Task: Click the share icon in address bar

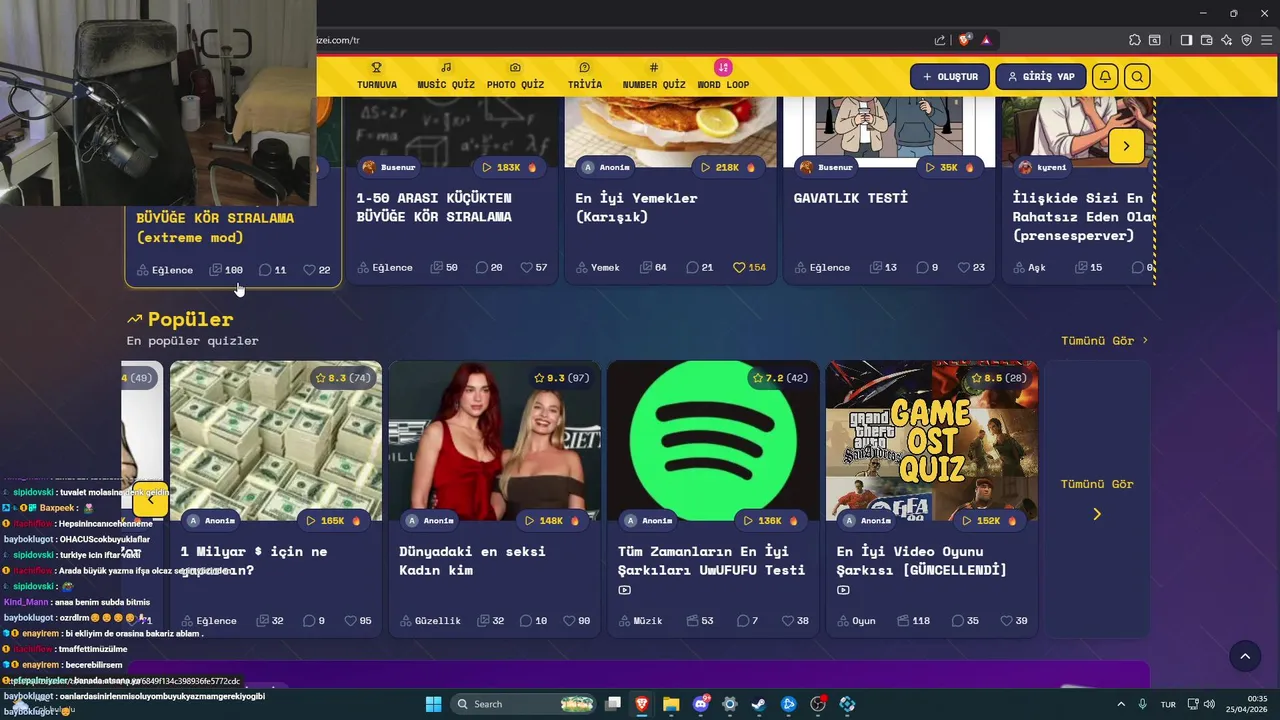Action: coord(940,40)
